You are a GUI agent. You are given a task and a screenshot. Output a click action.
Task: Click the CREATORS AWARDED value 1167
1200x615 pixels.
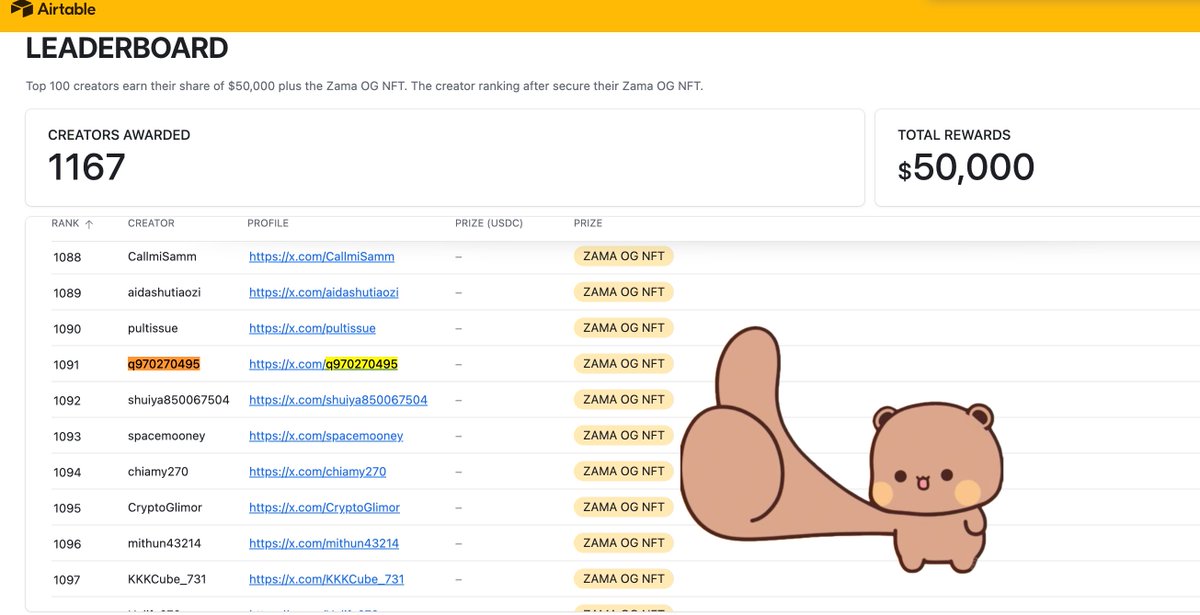point(87,167)
